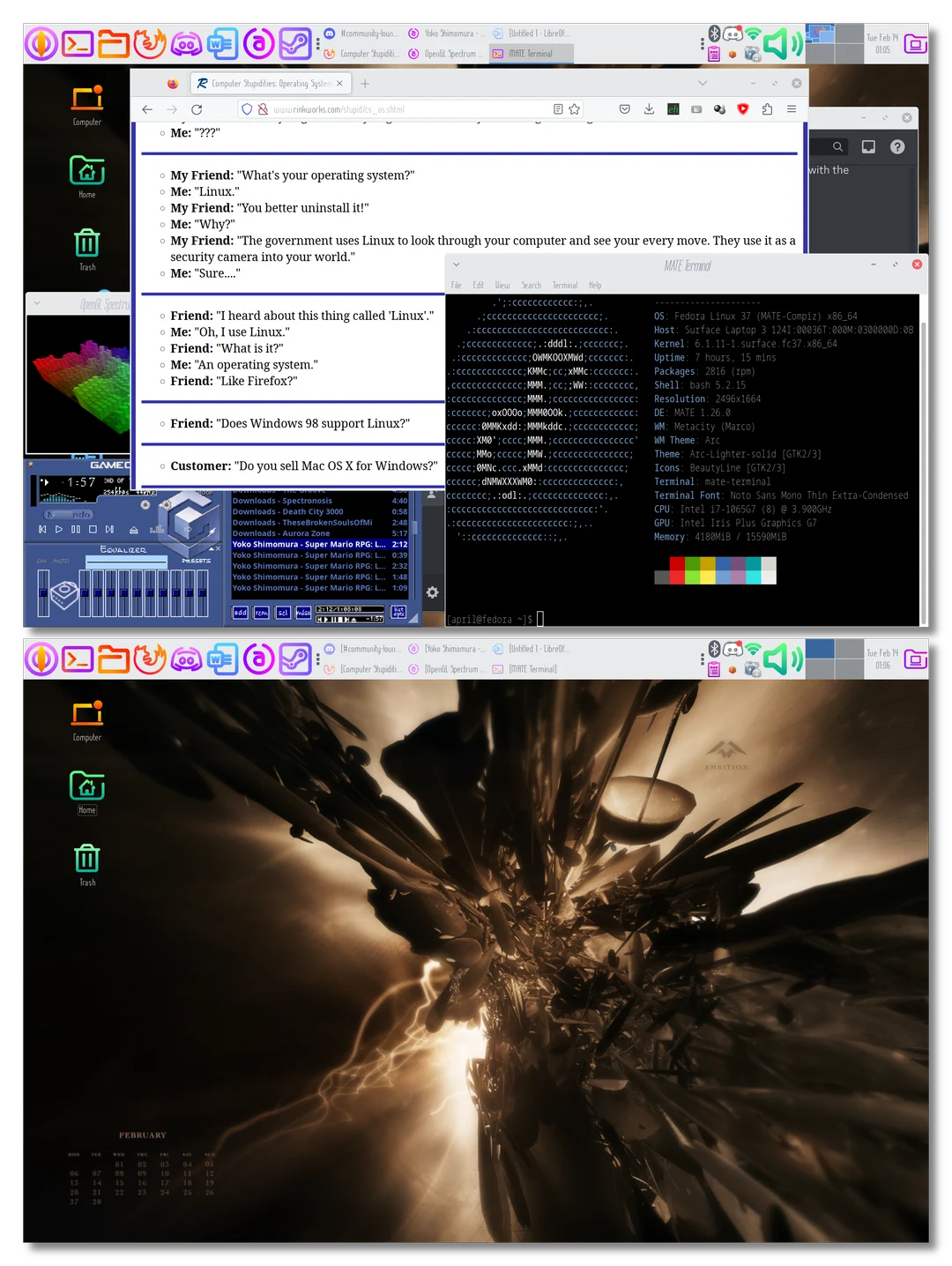Open the Firefox hamburger menu icon
Screen dimensions: 952x1266
pos(792,108)
